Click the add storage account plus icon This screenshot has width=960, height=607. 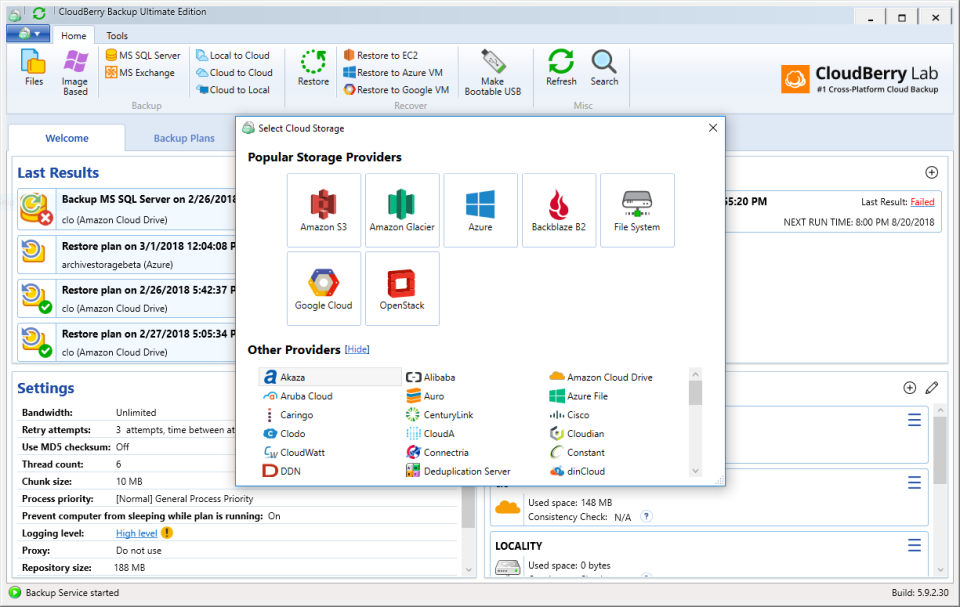pyautogui.click(x=909, y=387)
